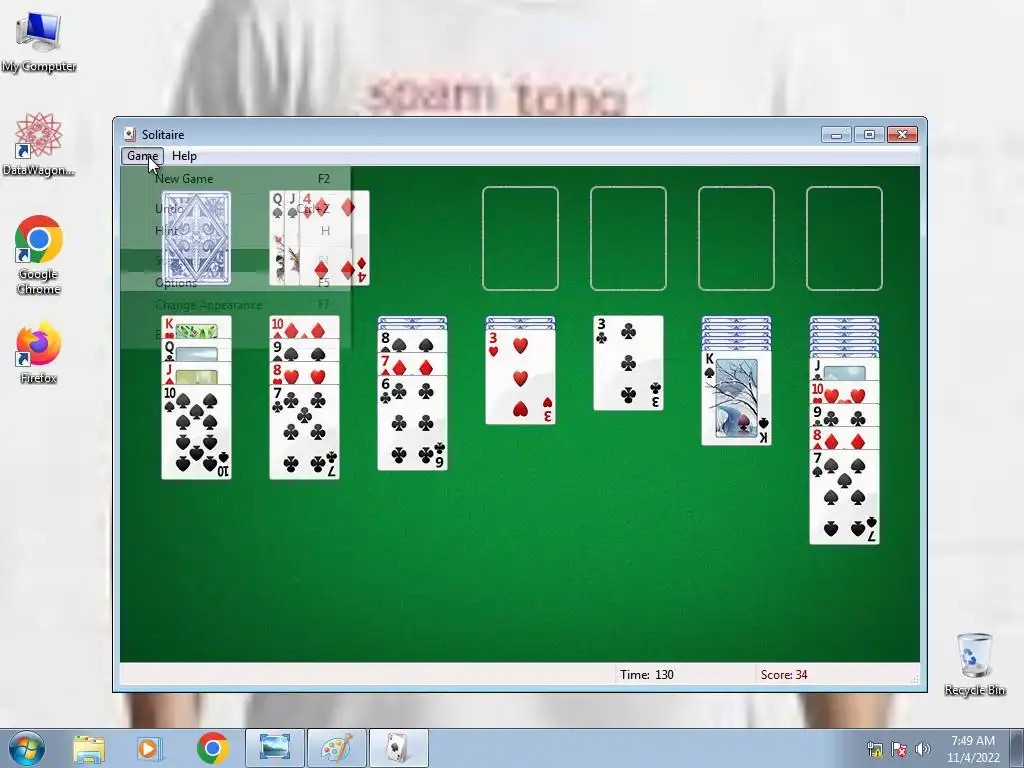Screen dimensions: 1024x768
Task: Click the volume icon in the system tray
Action: pyautogui.click(x=922, y=749)
